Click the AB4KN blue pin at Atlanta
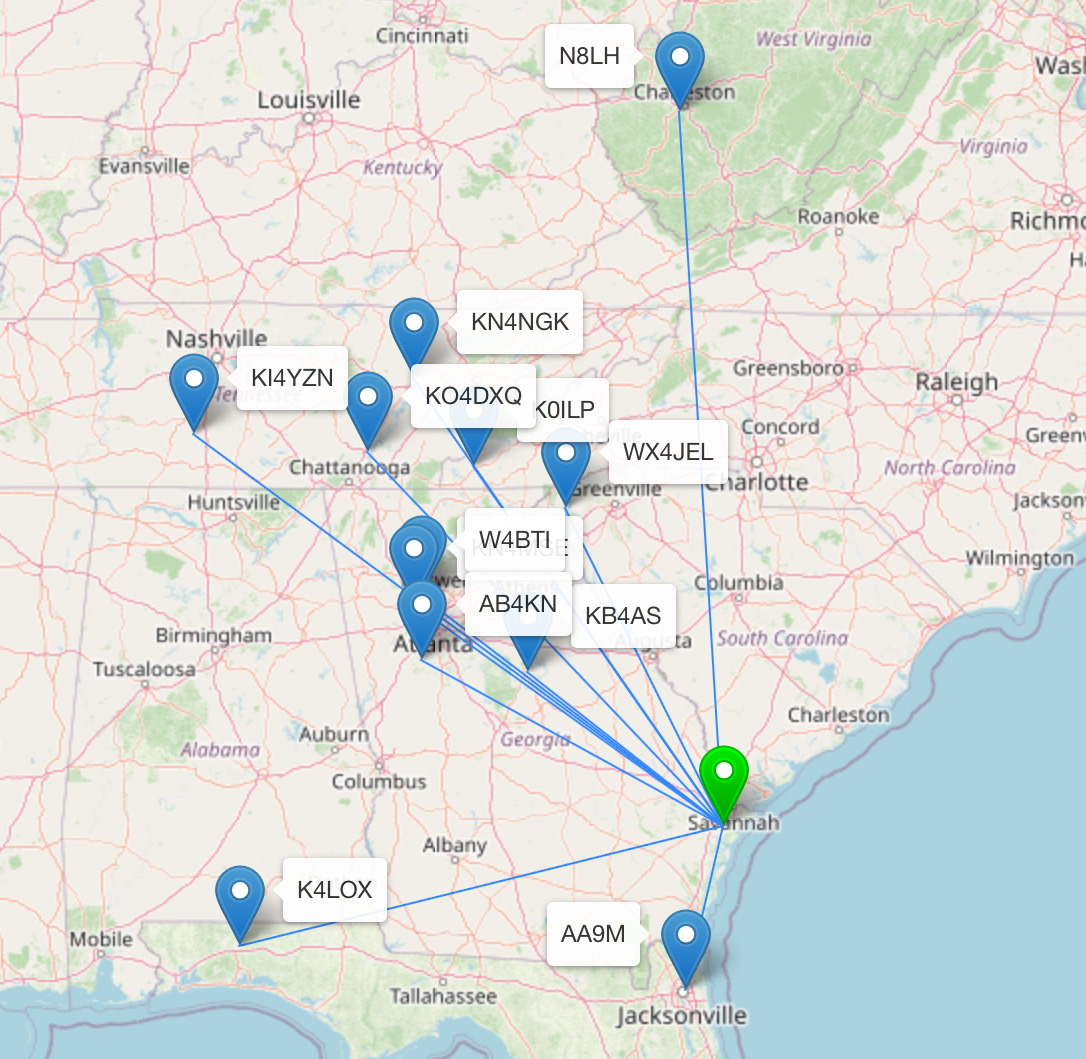Viewport: 1086px width, 1059px height. tap(422, 612)
